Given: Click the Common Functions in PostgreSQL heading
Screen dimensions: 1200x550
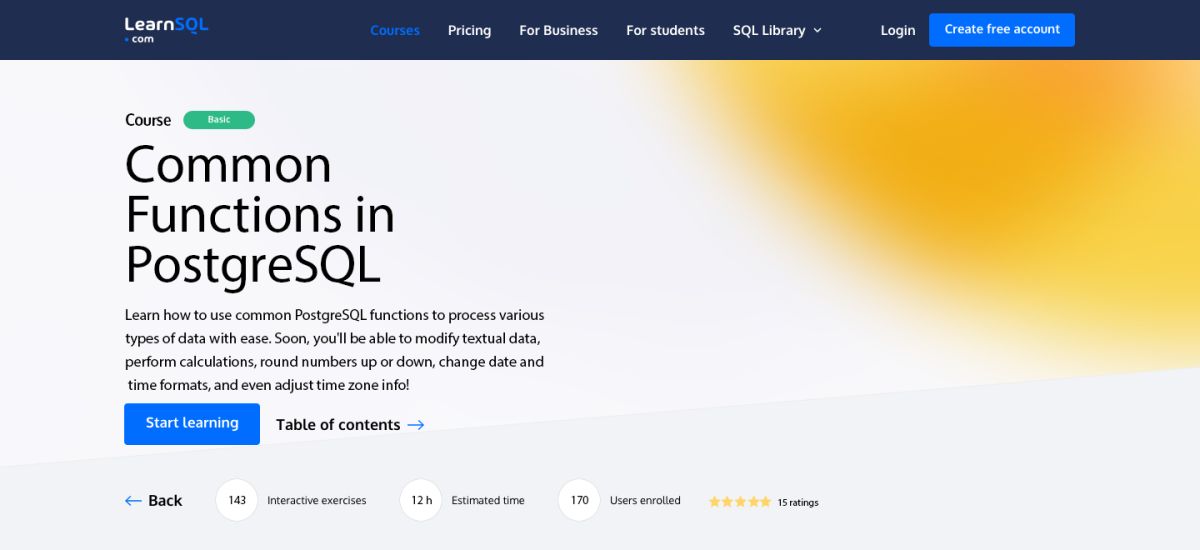Looking at the screenshot, I should [x=260, y=215].
